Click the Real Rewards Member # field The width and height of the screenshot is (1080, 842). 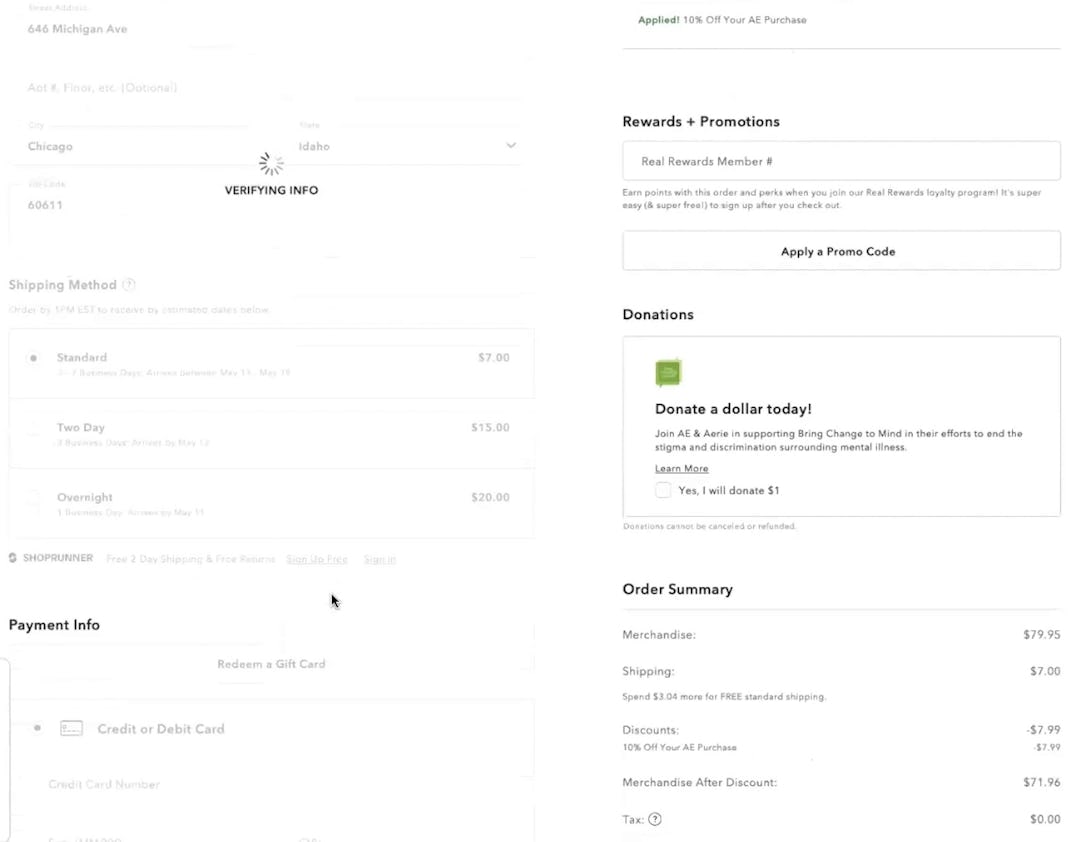840,160
